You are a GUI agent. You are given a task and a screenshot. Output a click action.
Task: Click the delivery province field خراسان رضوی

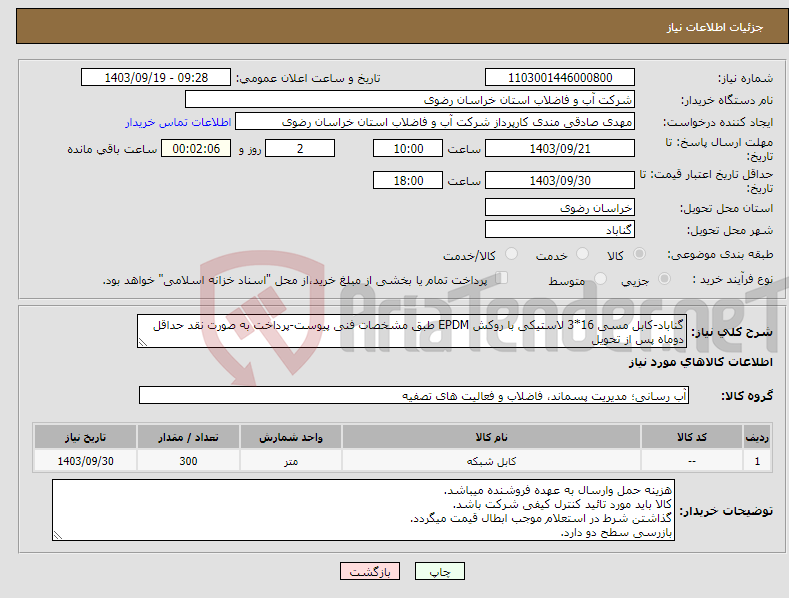560,207
